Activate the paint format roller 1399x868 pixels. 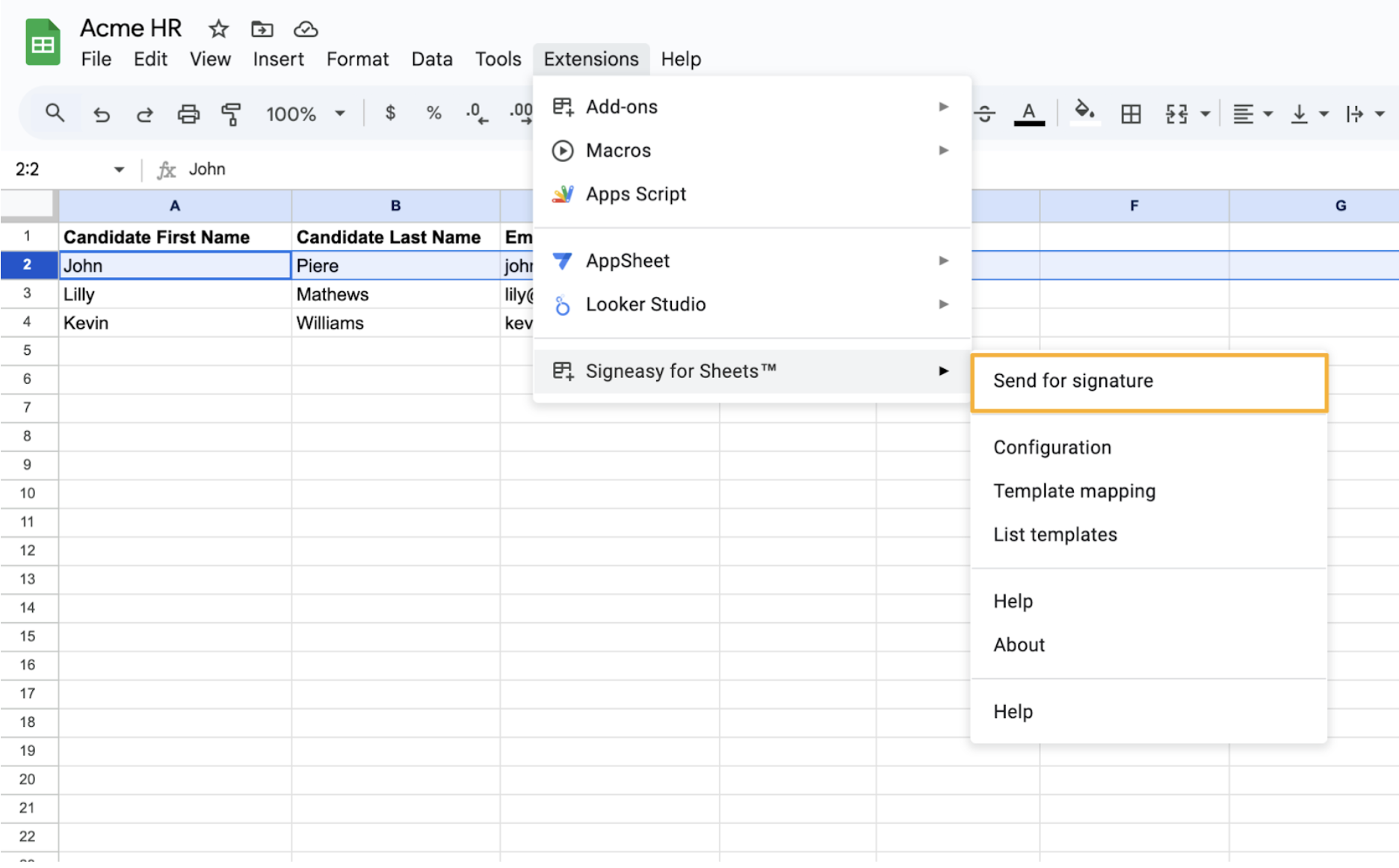tap(231, 114)
